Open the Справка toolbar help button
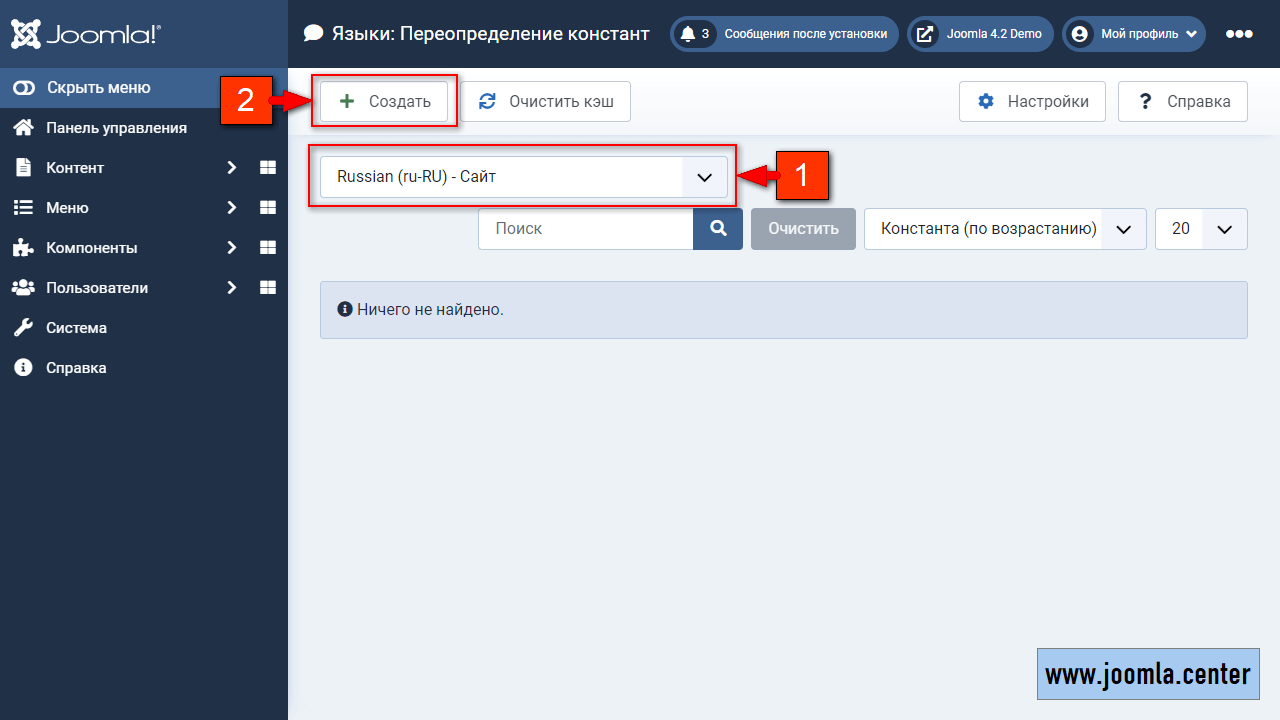This screenshot has height=720, width=1280. pos(1183,101)
